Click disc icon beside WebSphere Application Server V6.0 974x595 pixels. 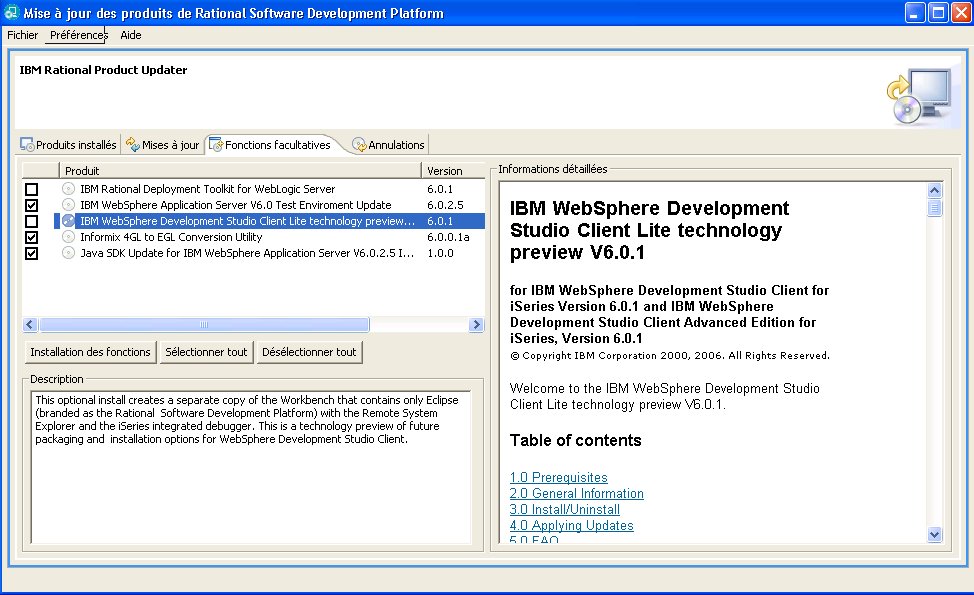[x=68, y=205]
